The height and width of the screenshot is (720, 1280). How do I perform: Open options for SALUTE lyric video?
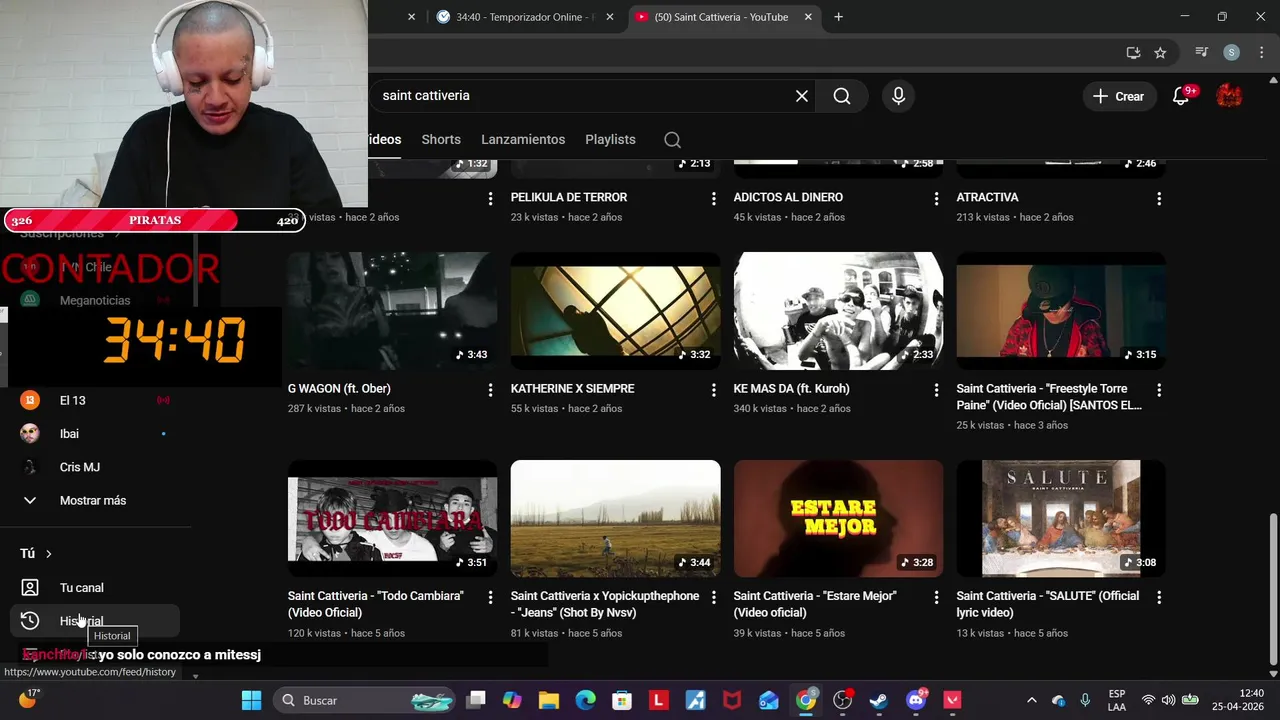point(1159,597)
